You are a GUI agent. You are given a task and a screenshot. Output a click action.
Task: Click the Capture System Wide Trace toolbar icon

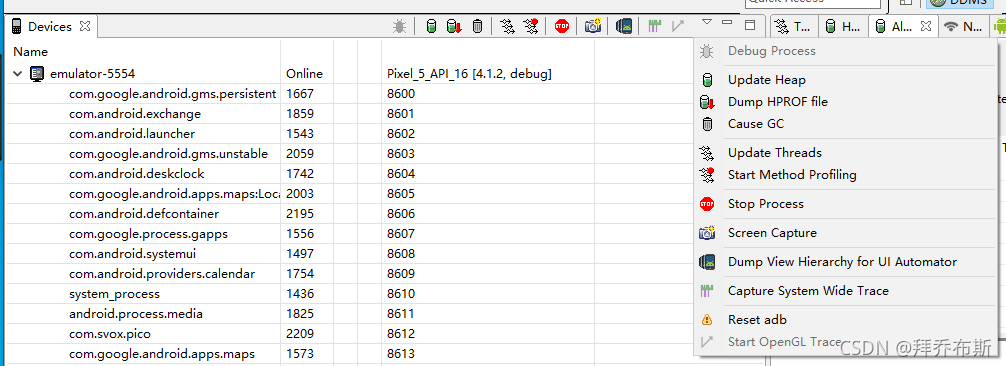click(654, 26)
